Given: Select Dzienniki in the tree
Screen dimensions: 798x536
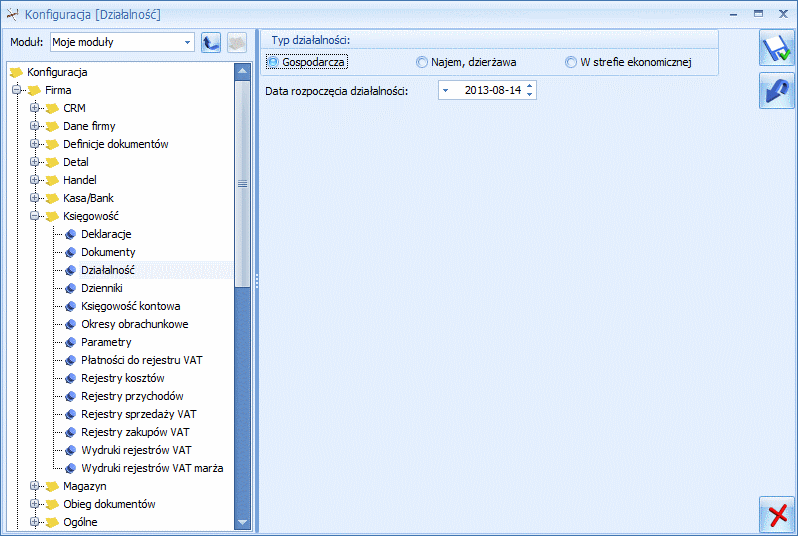Looking at the screenshot, I should point(102,288).
